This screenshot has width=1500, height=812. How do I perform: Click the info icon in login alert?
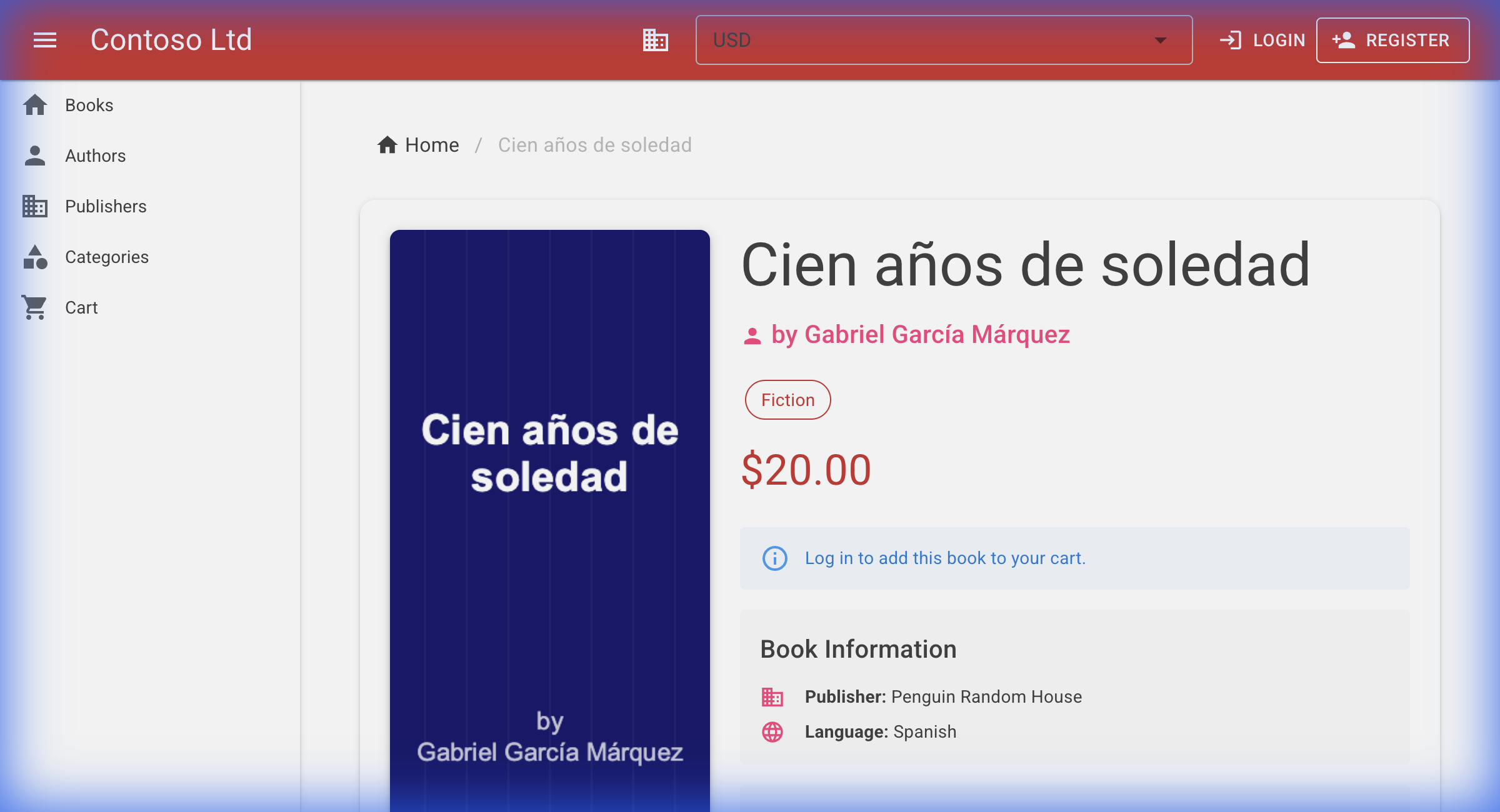coord(775,558)
